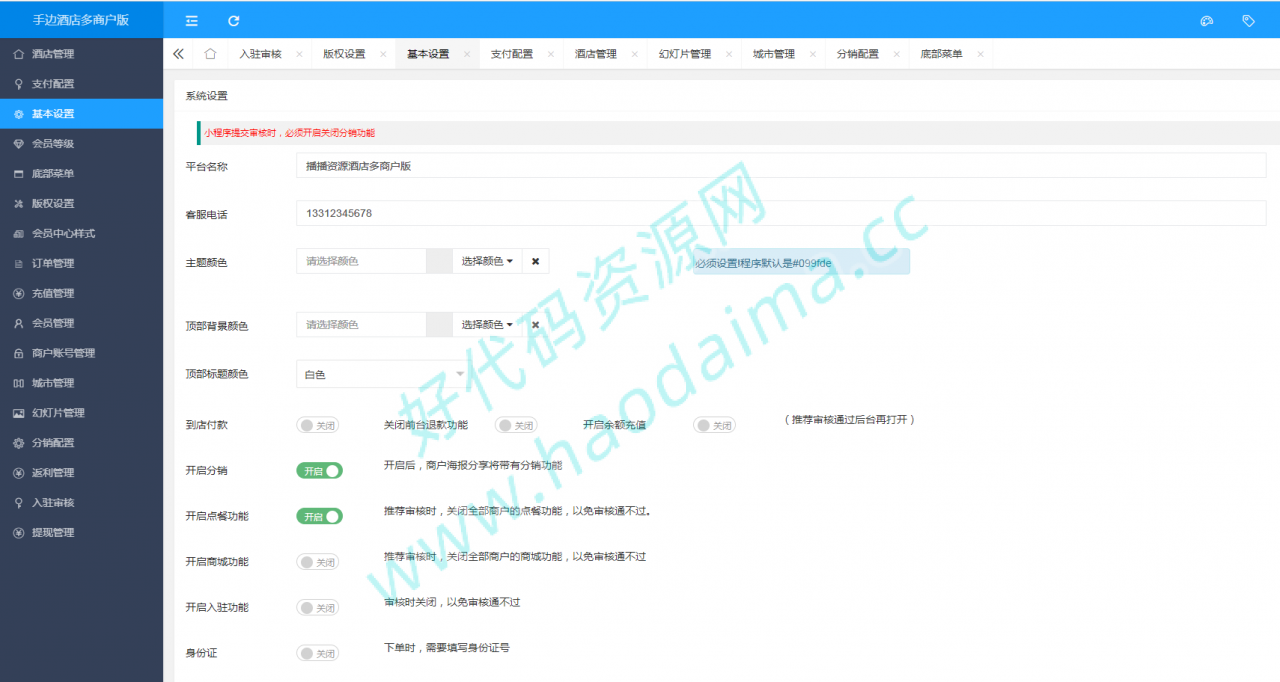
Task: Click 手边酒店多商户版 header title
Action: click(81, 20)
